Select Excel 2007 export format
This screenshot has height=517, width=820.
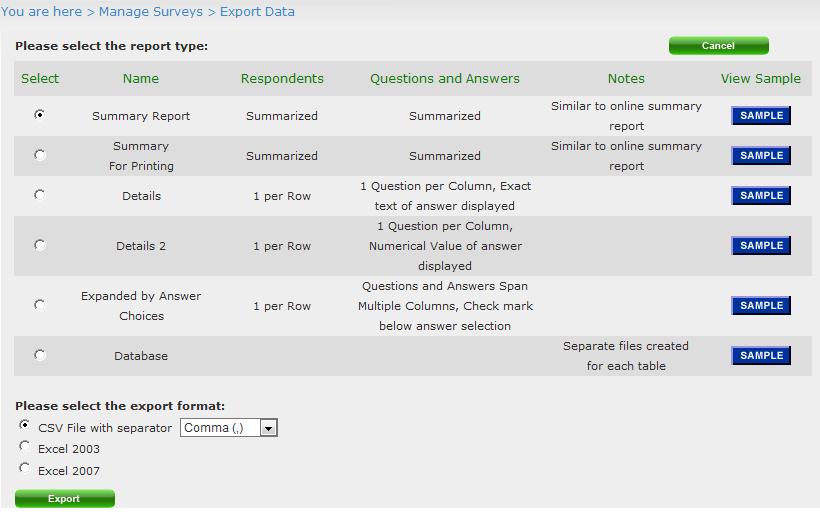[24, 468]
